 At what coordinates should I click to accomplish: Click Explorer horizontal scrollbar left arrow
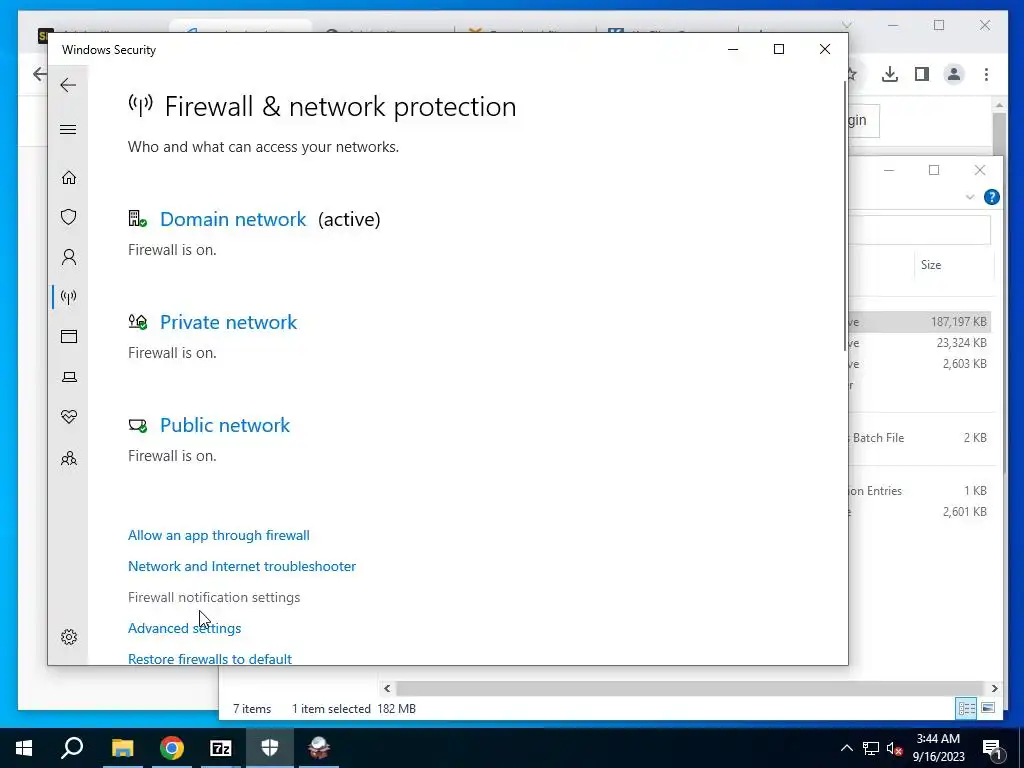(387, 688)
